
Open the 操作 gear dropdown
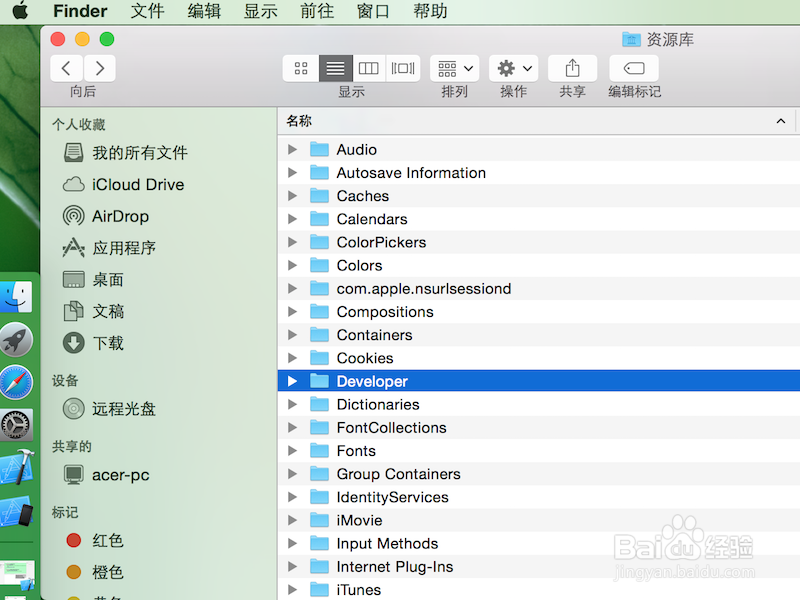coord(512,68)
